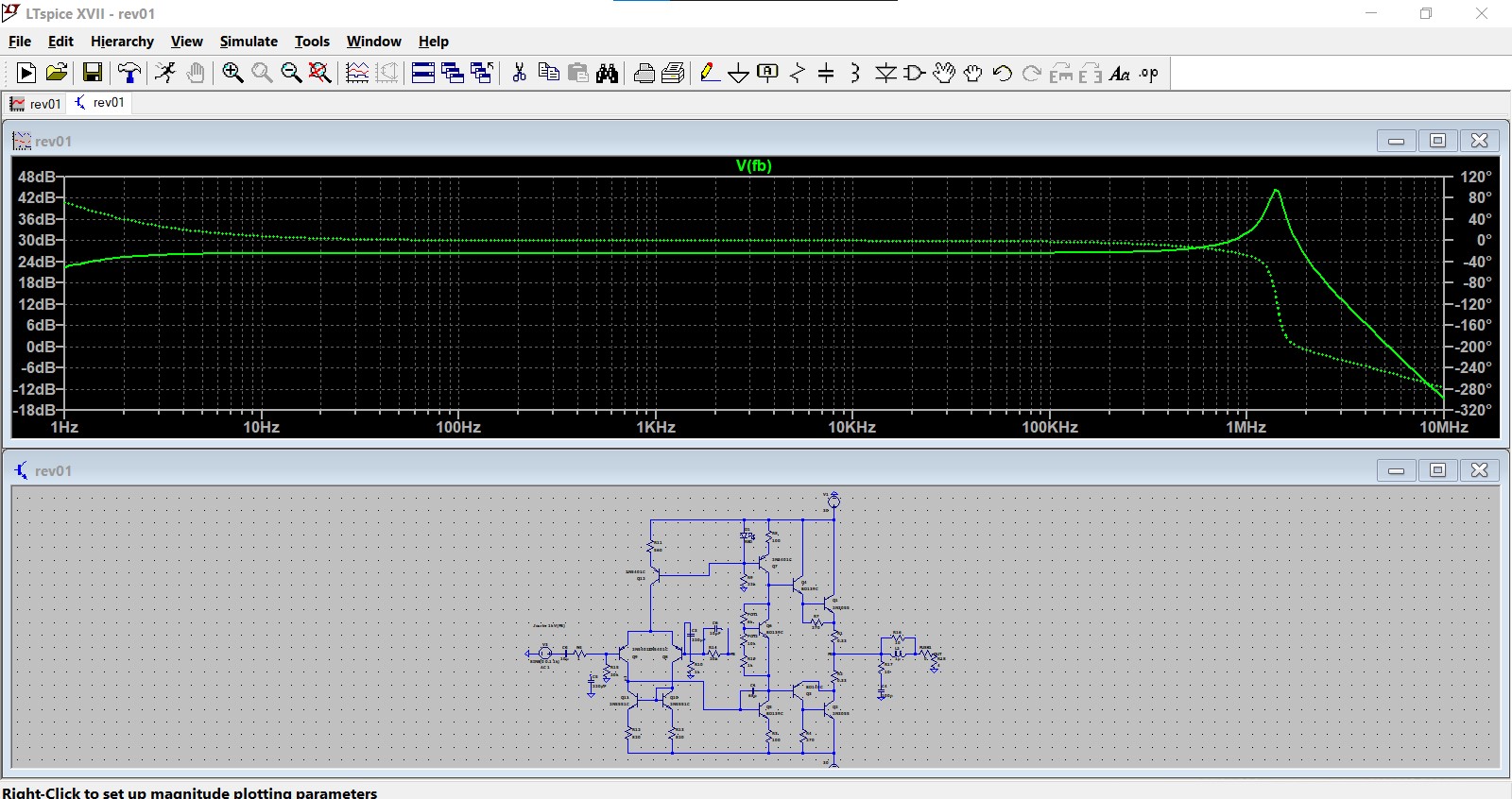Click the New Schematic toolbar icon
The image size is (1512, 799).
click(26, 73)
